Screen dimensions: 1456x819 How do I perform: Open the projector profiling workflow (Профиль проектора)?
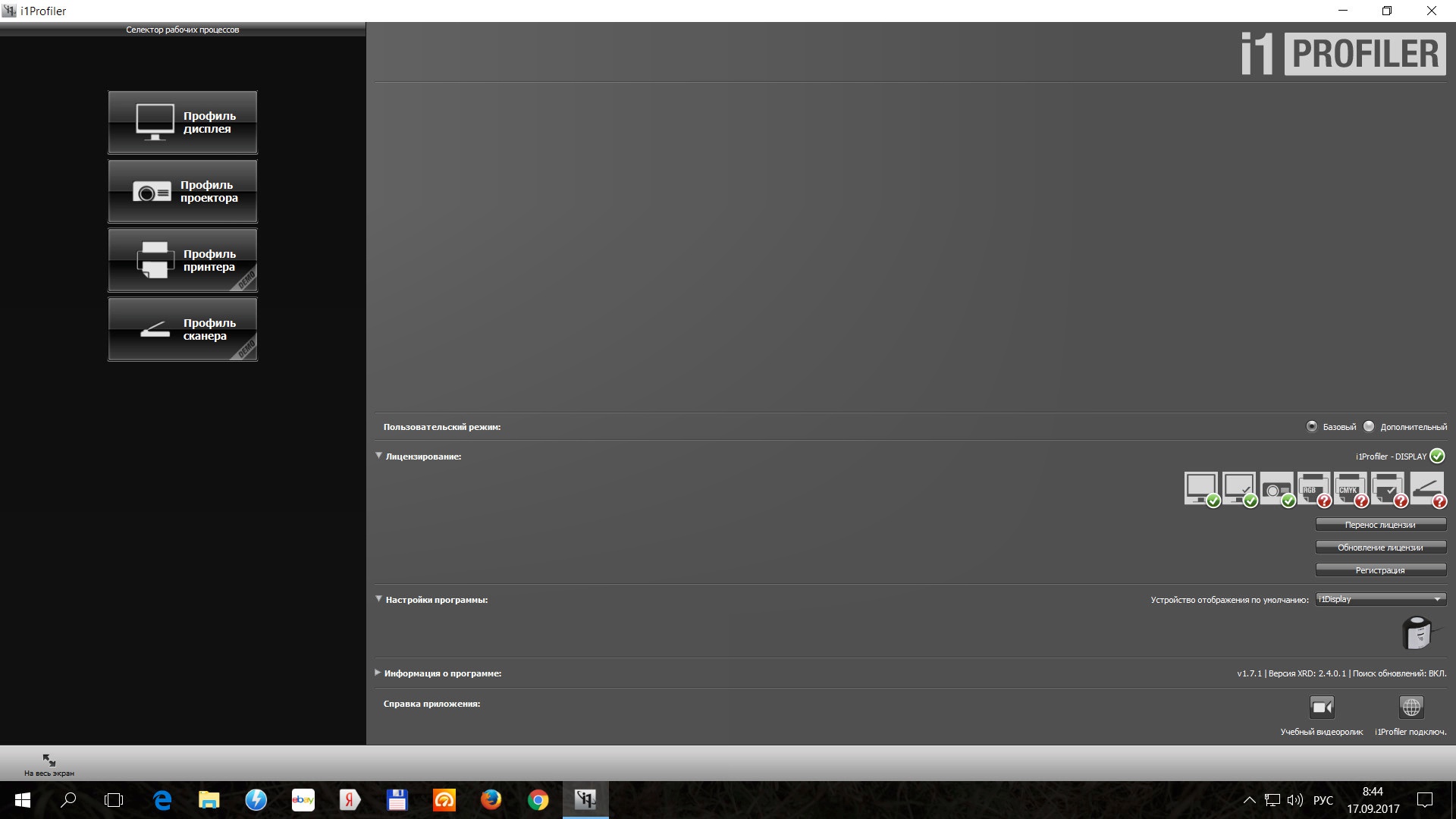[183, 191]
